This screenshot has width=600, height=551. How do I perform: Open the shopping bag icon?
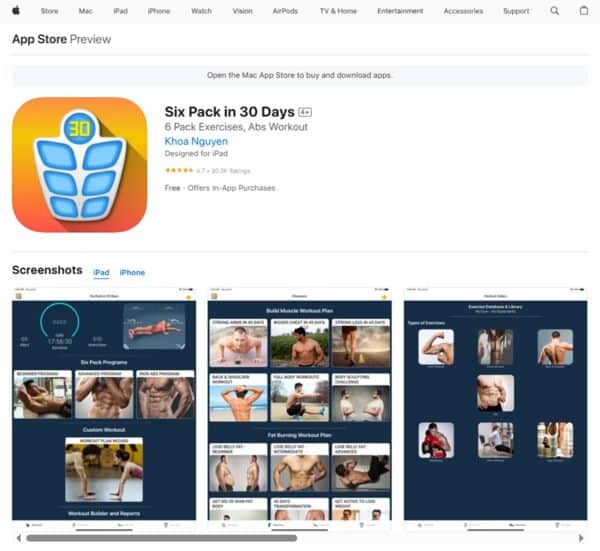coord(584,11)
